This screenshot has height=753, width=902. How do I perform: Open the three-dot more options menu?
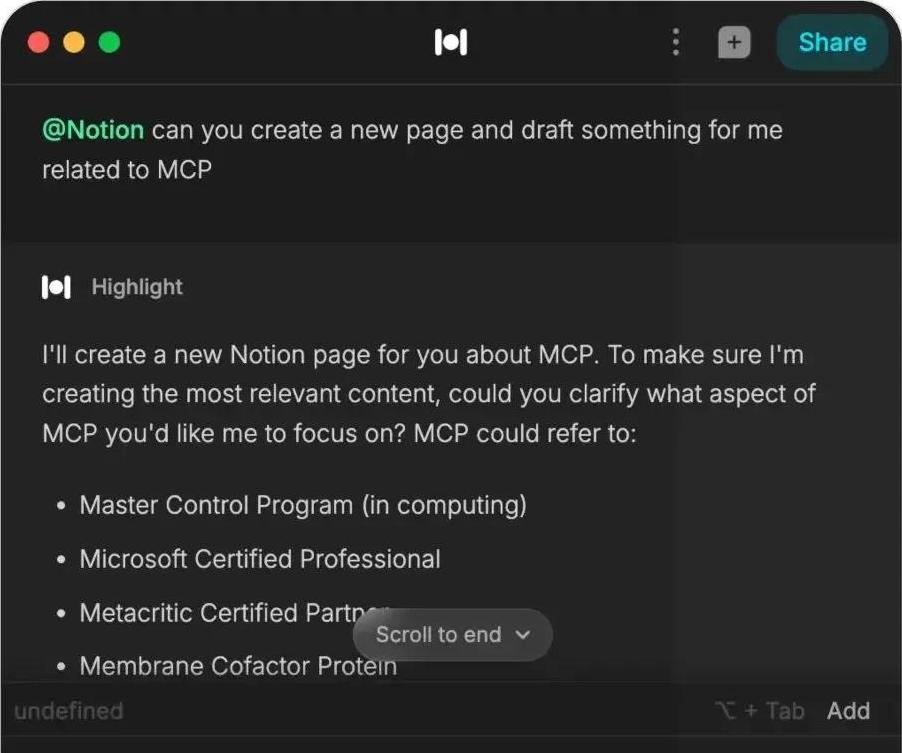tap(676, 42)
